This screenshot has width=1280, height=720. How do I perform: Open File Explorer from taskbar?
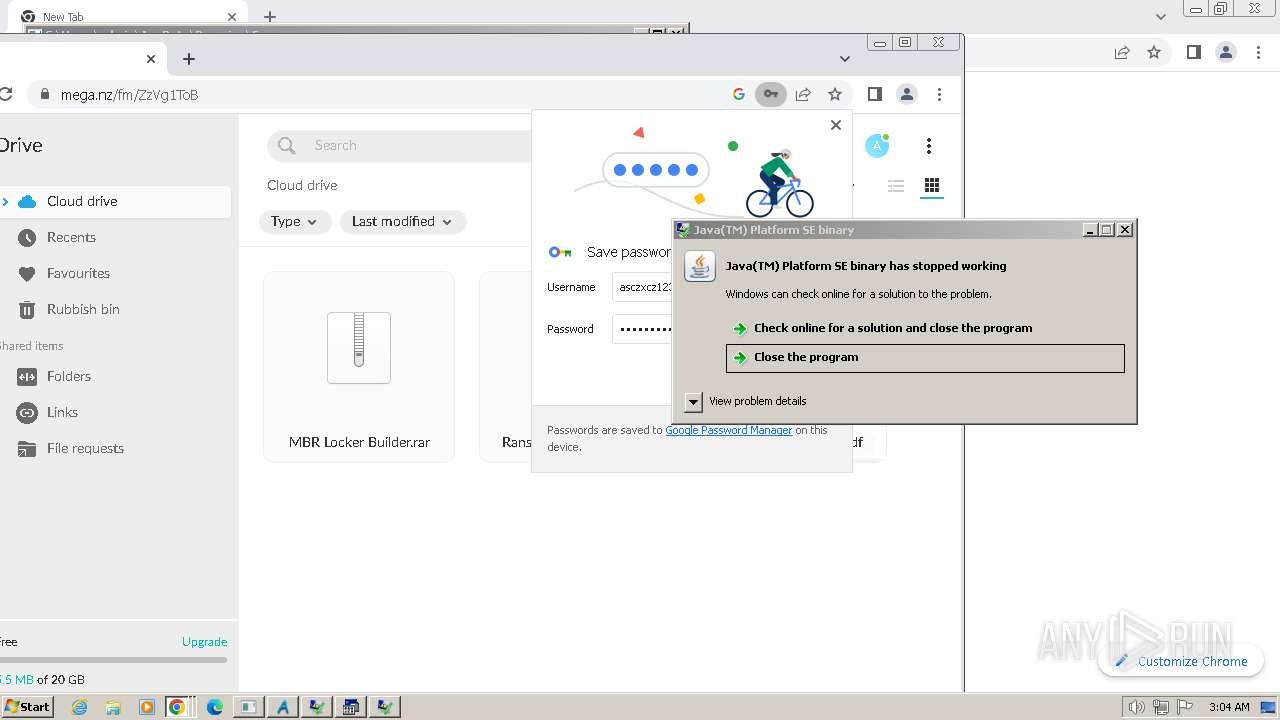pyautogui.click(x=113, y=707)
